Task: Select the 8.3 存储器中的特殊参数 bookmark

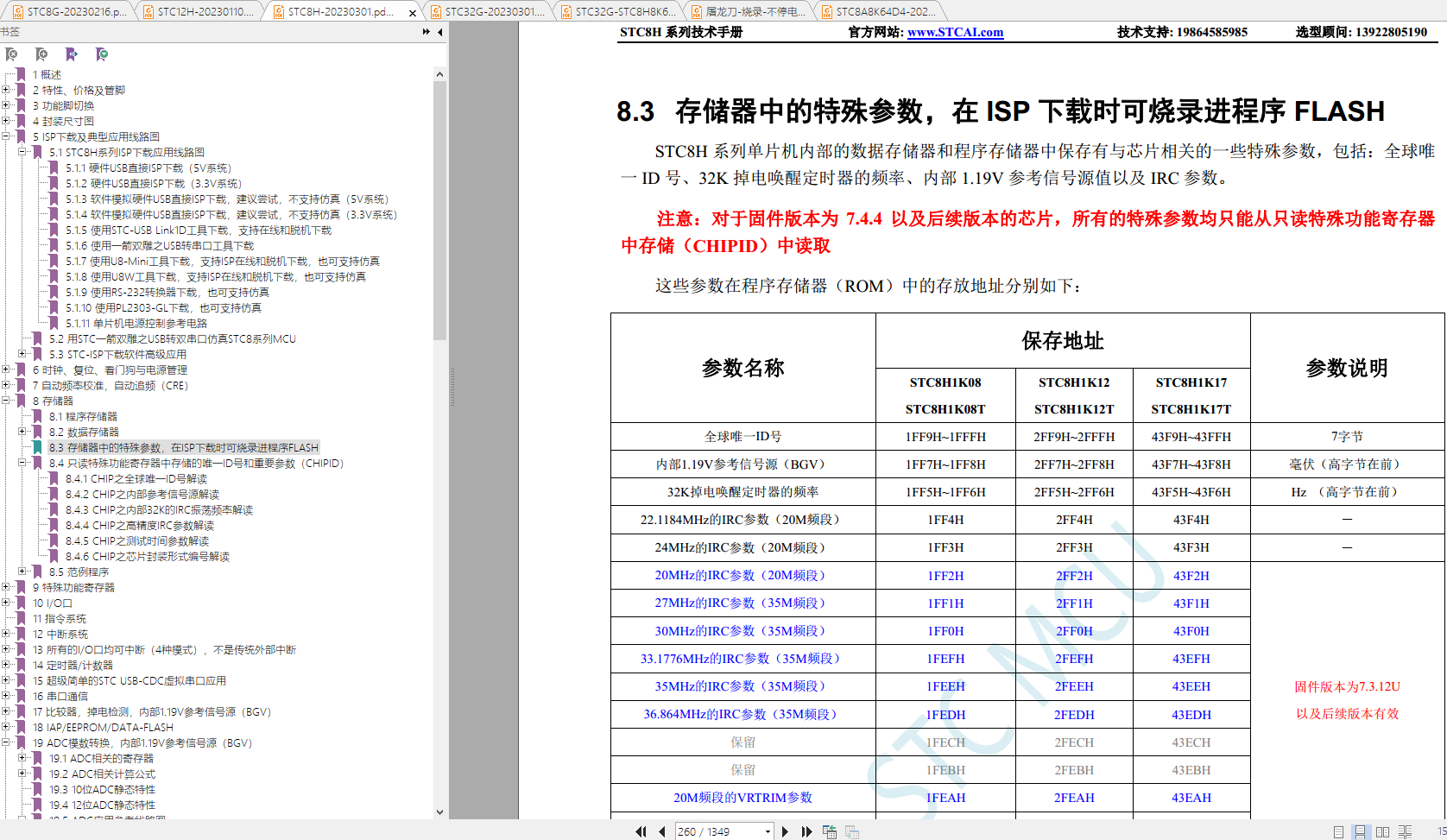Action: pyautogui.click(x=183, y=447)
